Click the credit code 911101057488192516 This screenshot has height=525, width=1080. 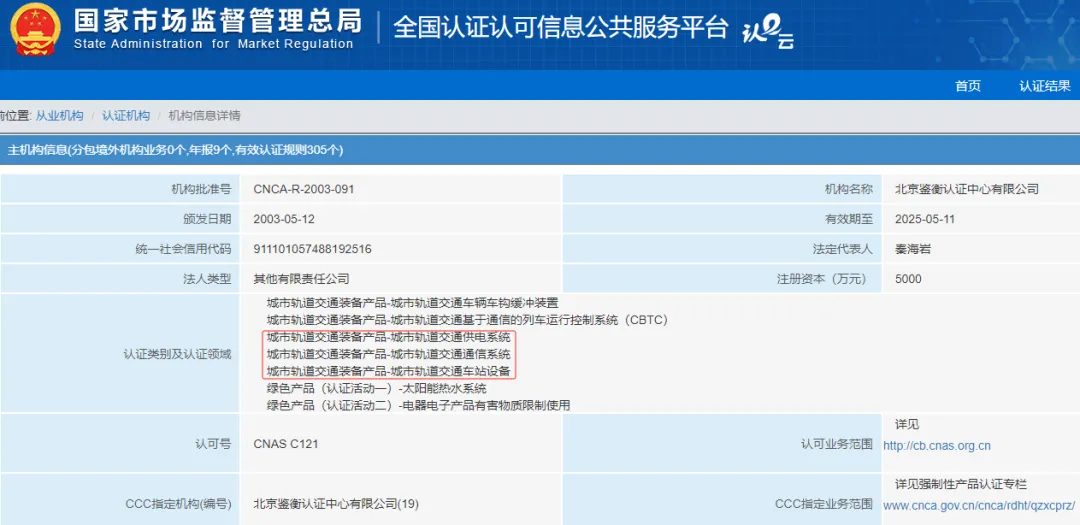point(312,249)
